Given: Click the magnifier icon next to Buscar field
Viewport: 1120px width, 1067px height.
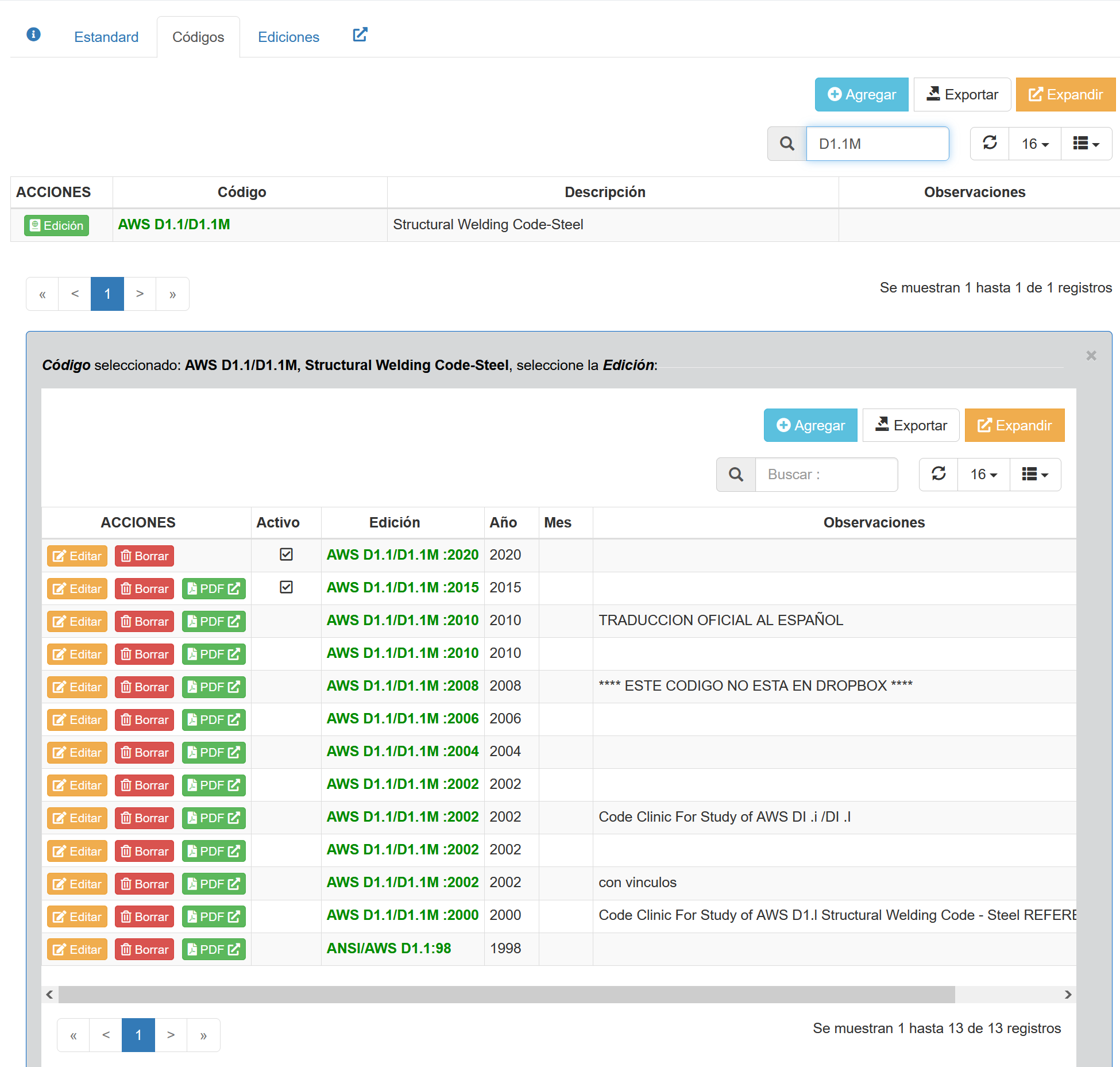Looking at the screenshot, I should pyautogui.click(x=736, y=475).
